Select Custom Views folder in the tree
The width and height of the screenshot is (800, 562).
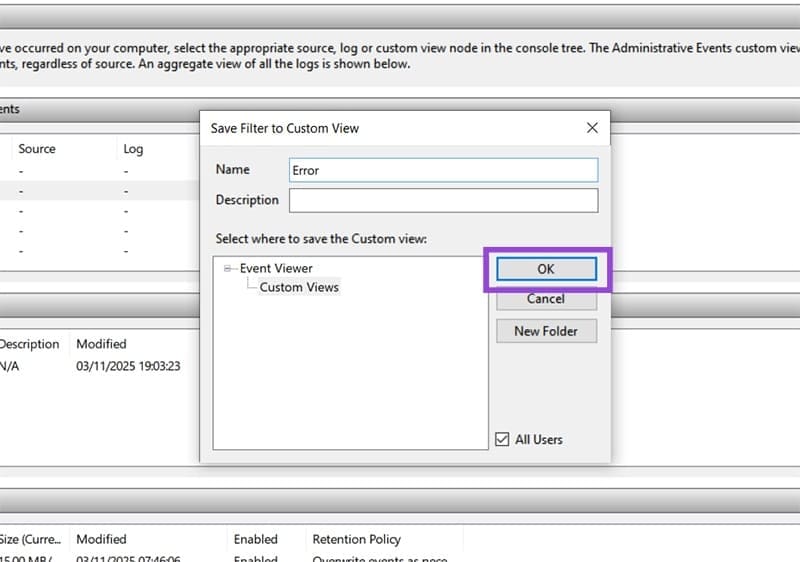[299, 287]
